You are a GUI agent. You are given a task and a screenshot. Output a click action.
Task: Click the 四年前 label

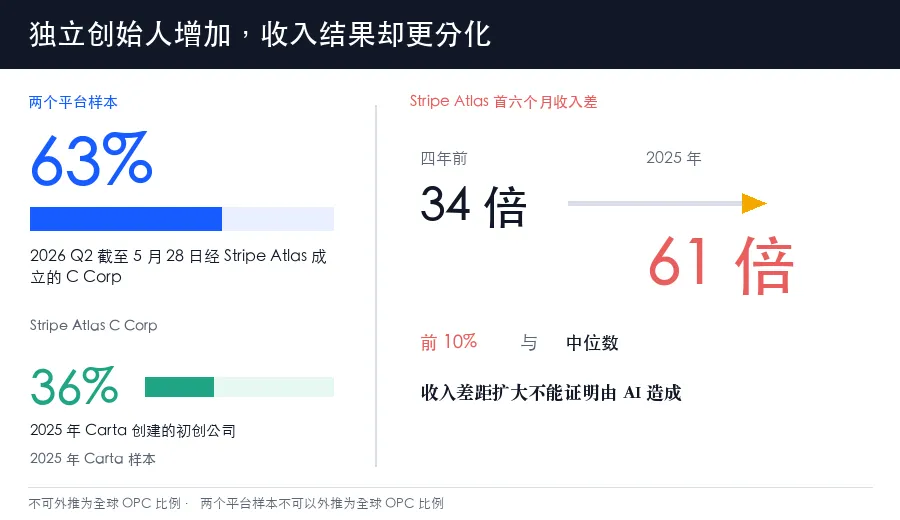coord(444,158)
